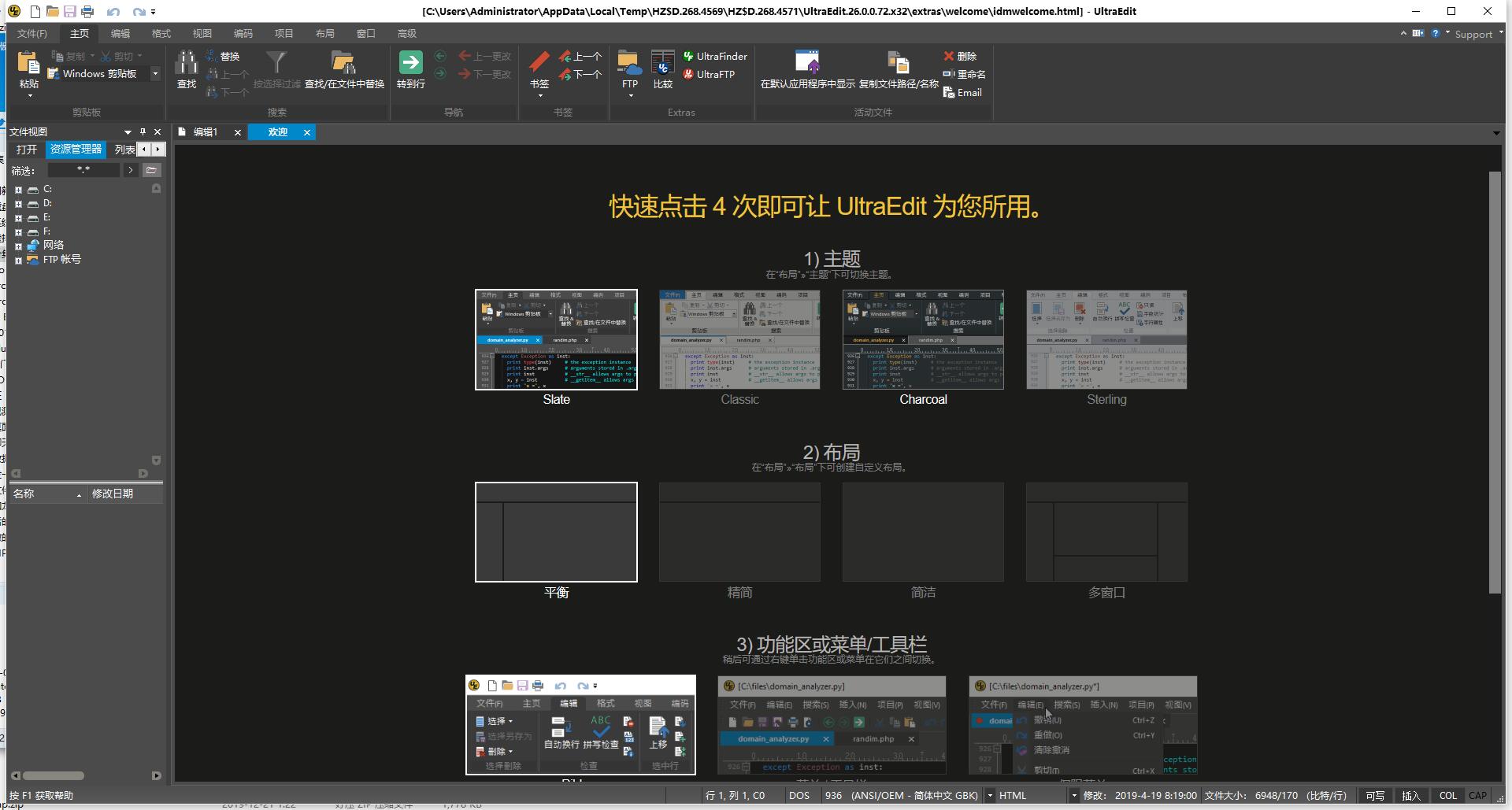The image size is (1512, 810).
Task: Switch to the 格式 ribbon tab
Action: 161,33
